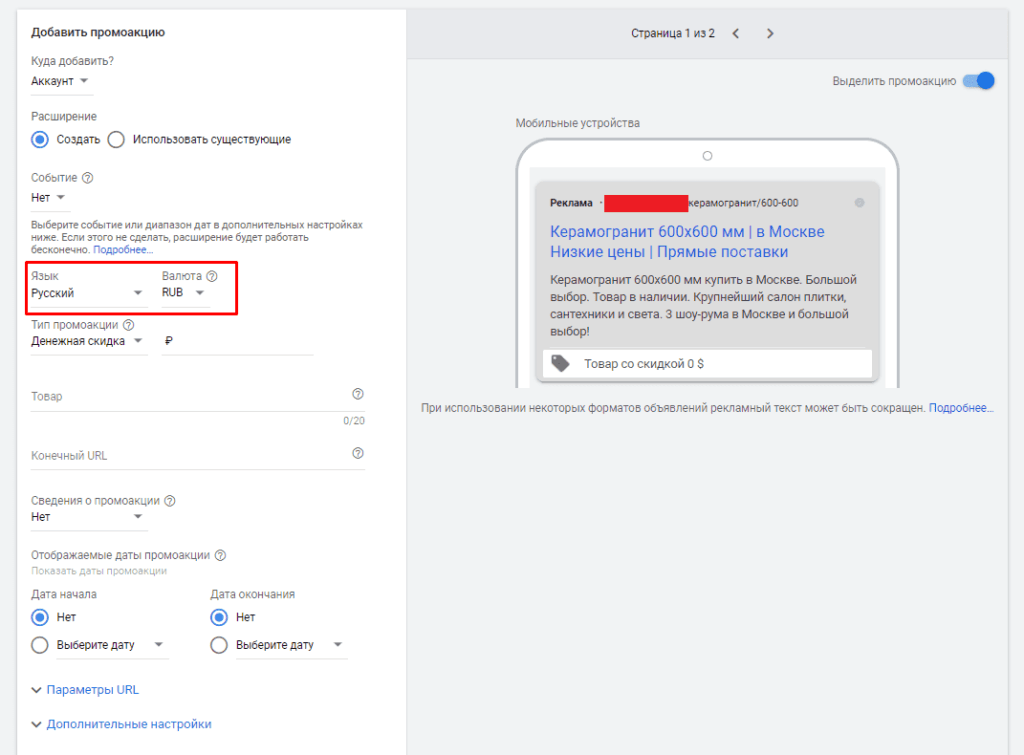
Task: Select the Создать radio button
Action: click(40, 140)
